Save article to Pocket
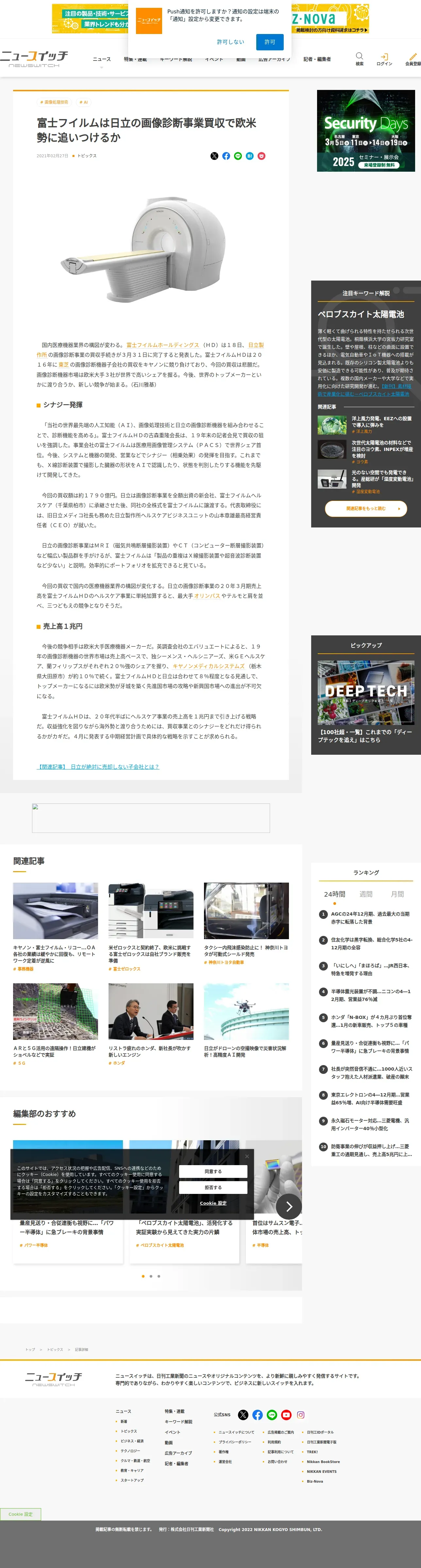 pos(261,156)
